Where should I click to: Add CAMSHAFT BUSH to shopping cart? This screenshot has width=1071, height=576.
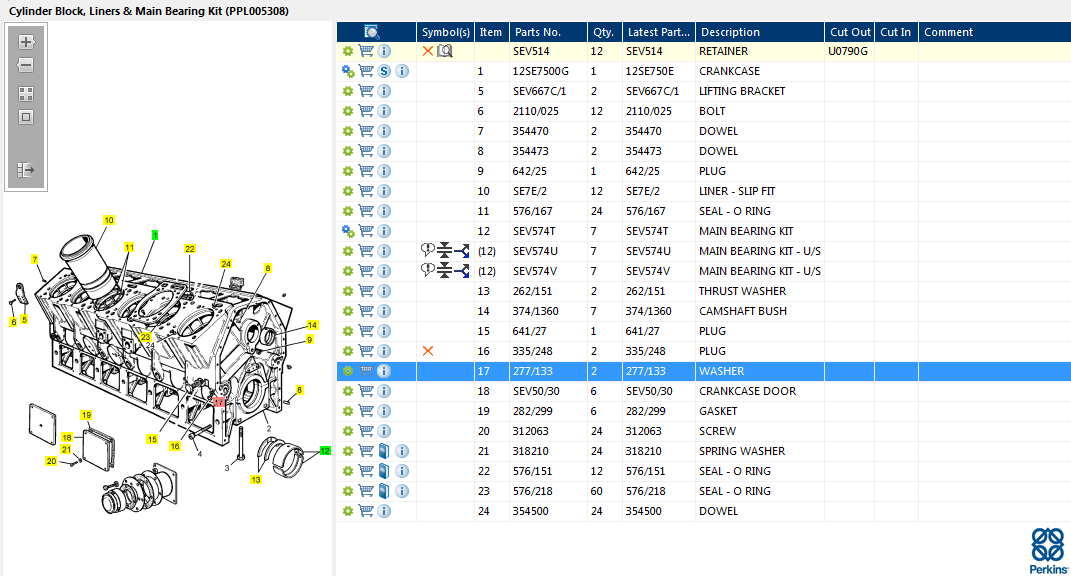[366, 311]
